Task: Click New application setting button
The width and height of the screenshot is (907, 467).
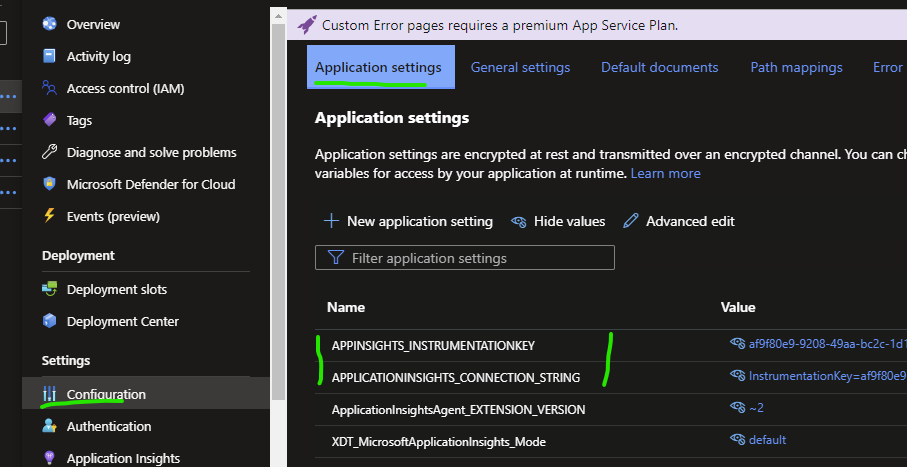Action: coord(408,221)
